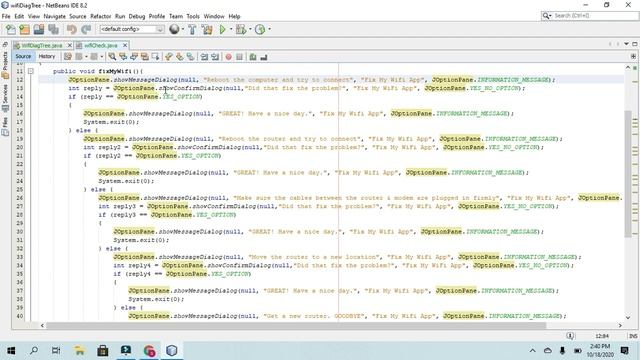Go to the next bookmark
The image size is (640, 360).
[180, 57]
